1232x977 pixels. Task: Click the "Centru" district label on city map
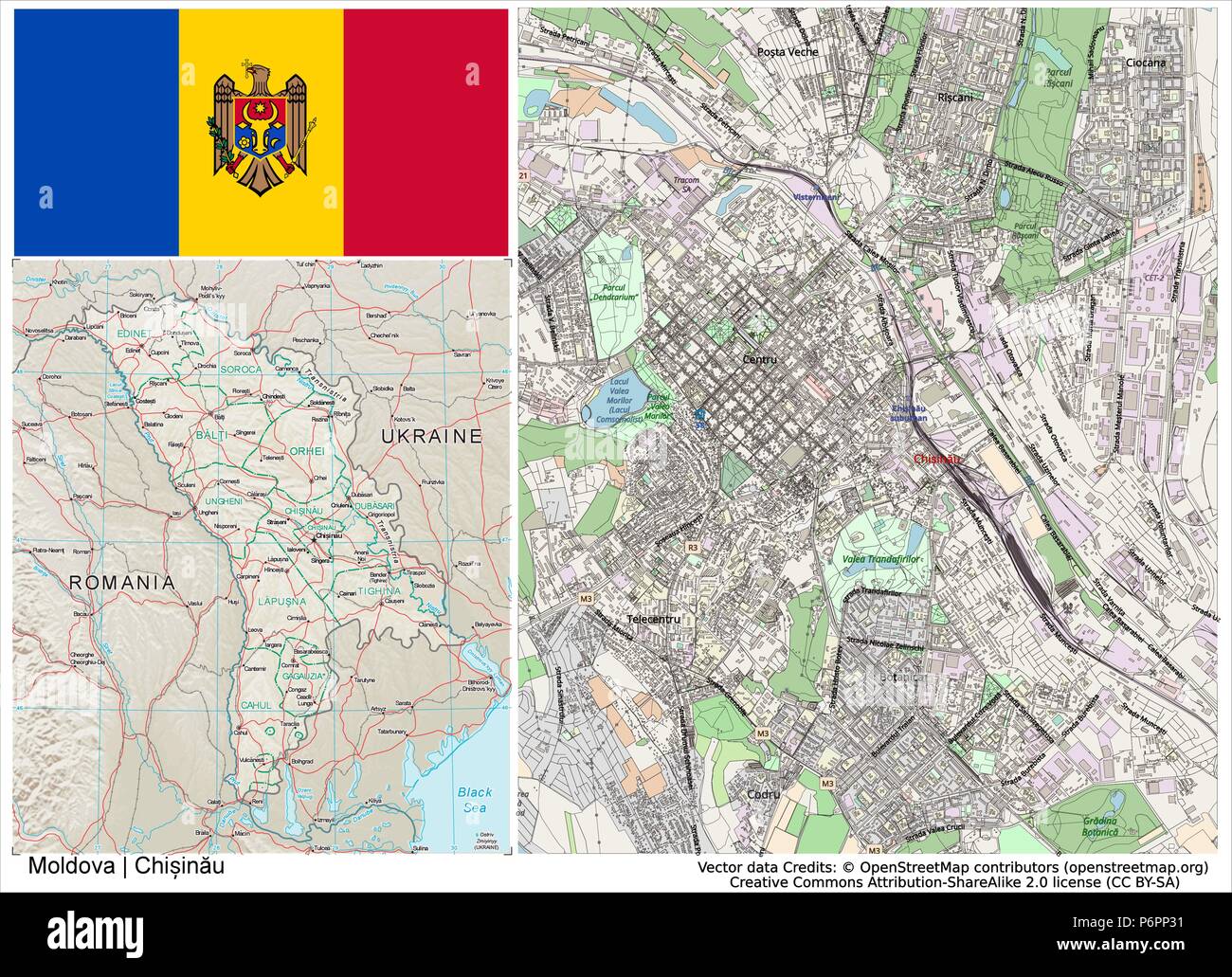point(760,360)
